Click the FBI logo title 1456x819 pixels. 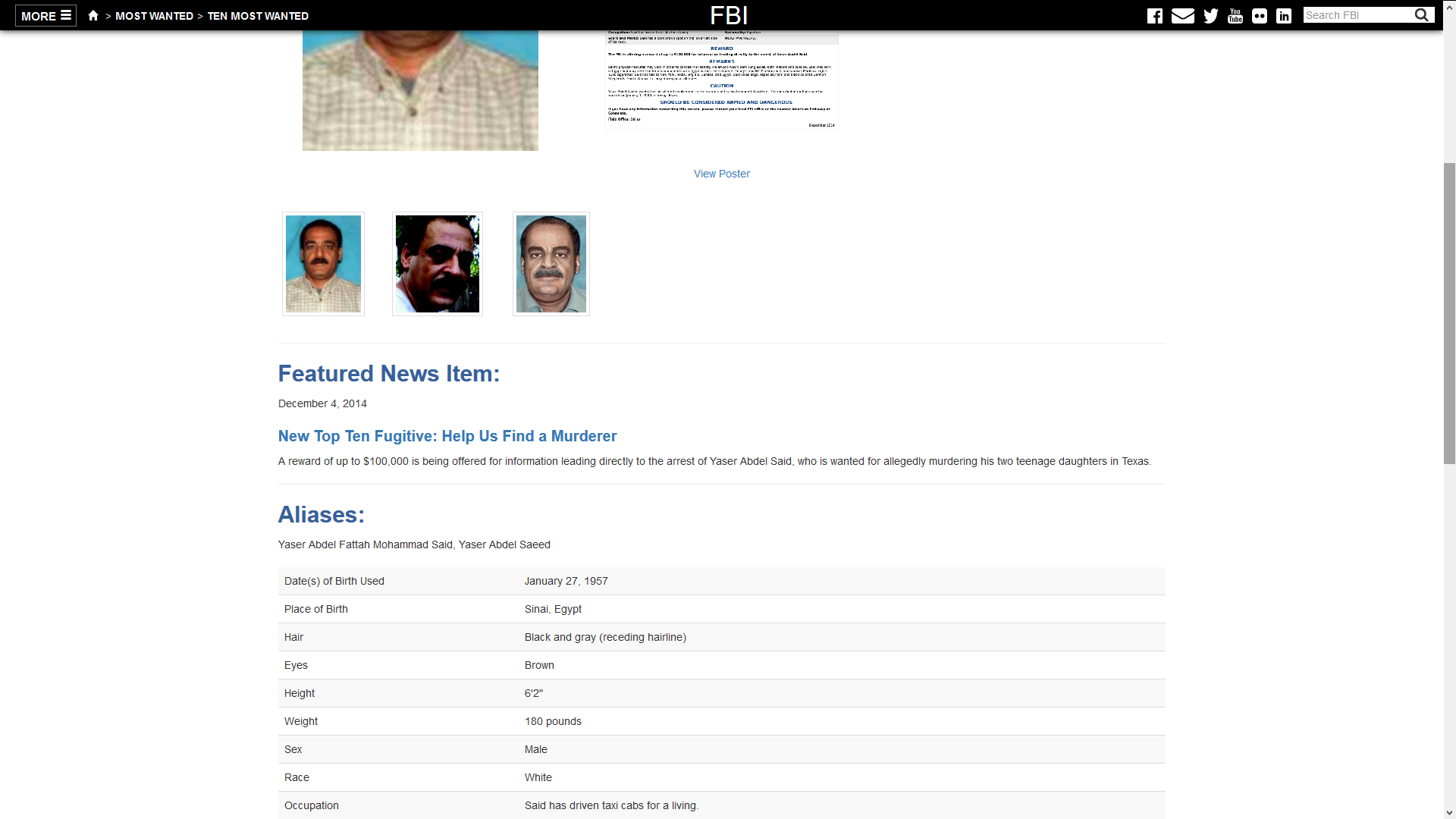click(x=729, y=15)
